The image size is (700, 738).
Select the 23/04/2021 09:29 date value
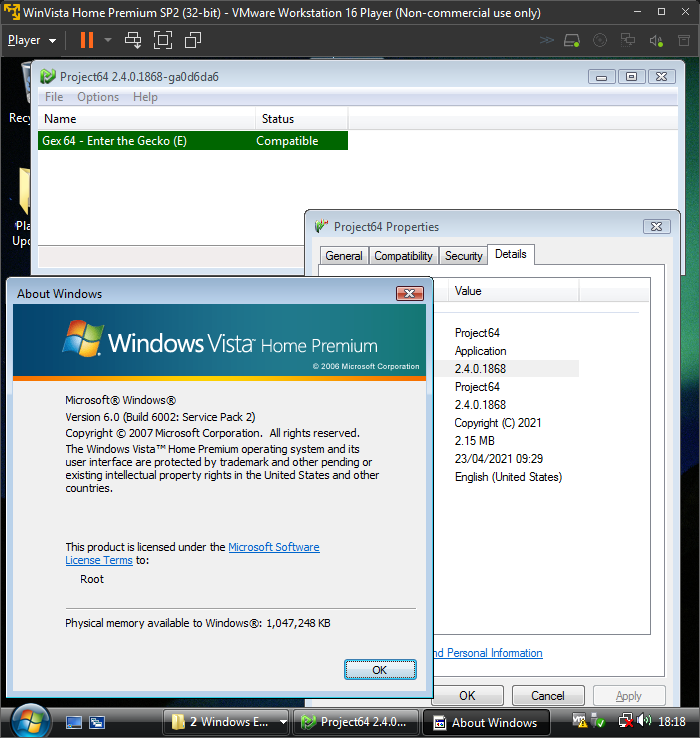pos(499,458)
